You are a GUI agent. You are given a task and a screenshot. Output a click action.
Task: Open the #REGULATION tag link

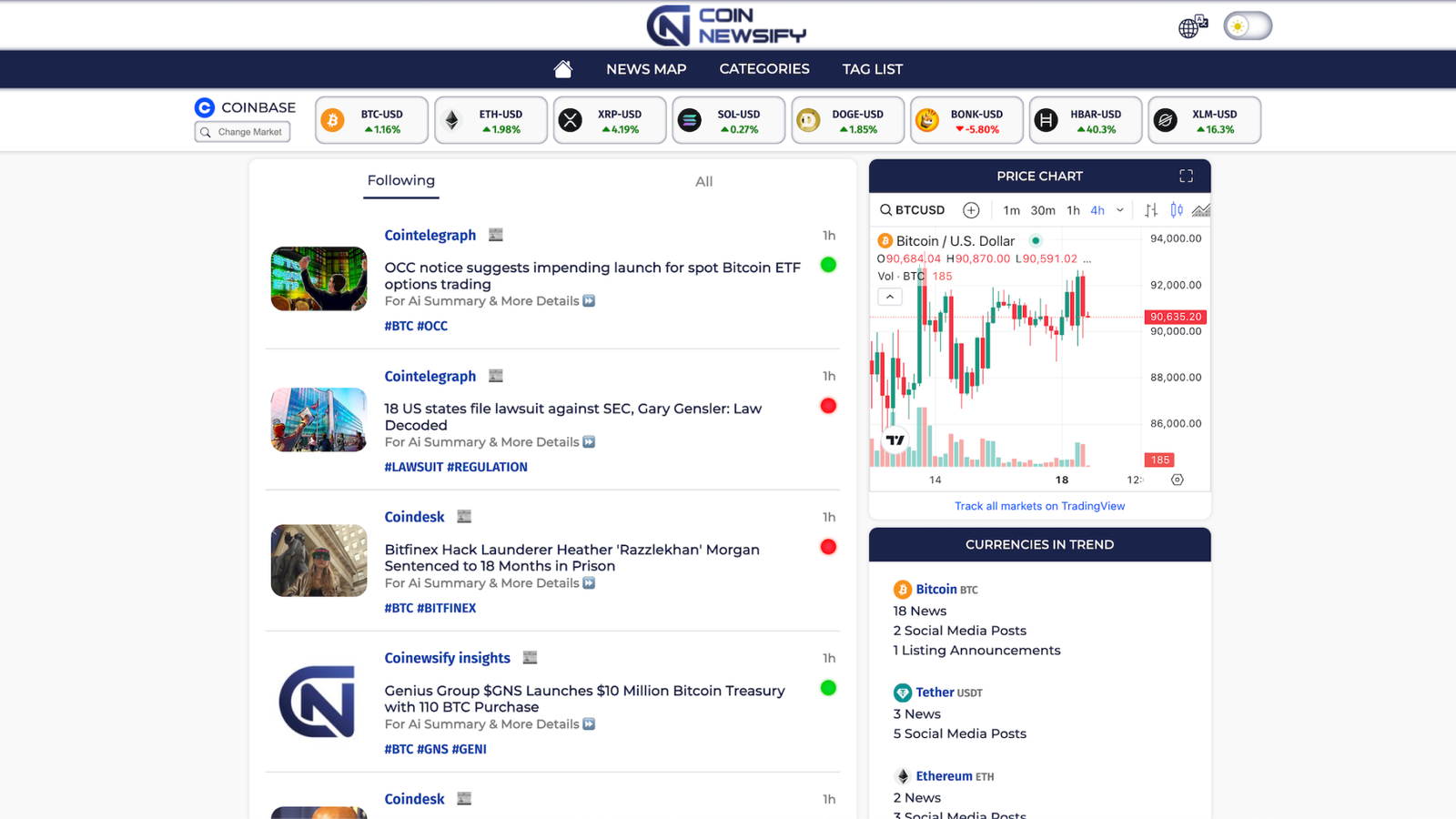487,467
